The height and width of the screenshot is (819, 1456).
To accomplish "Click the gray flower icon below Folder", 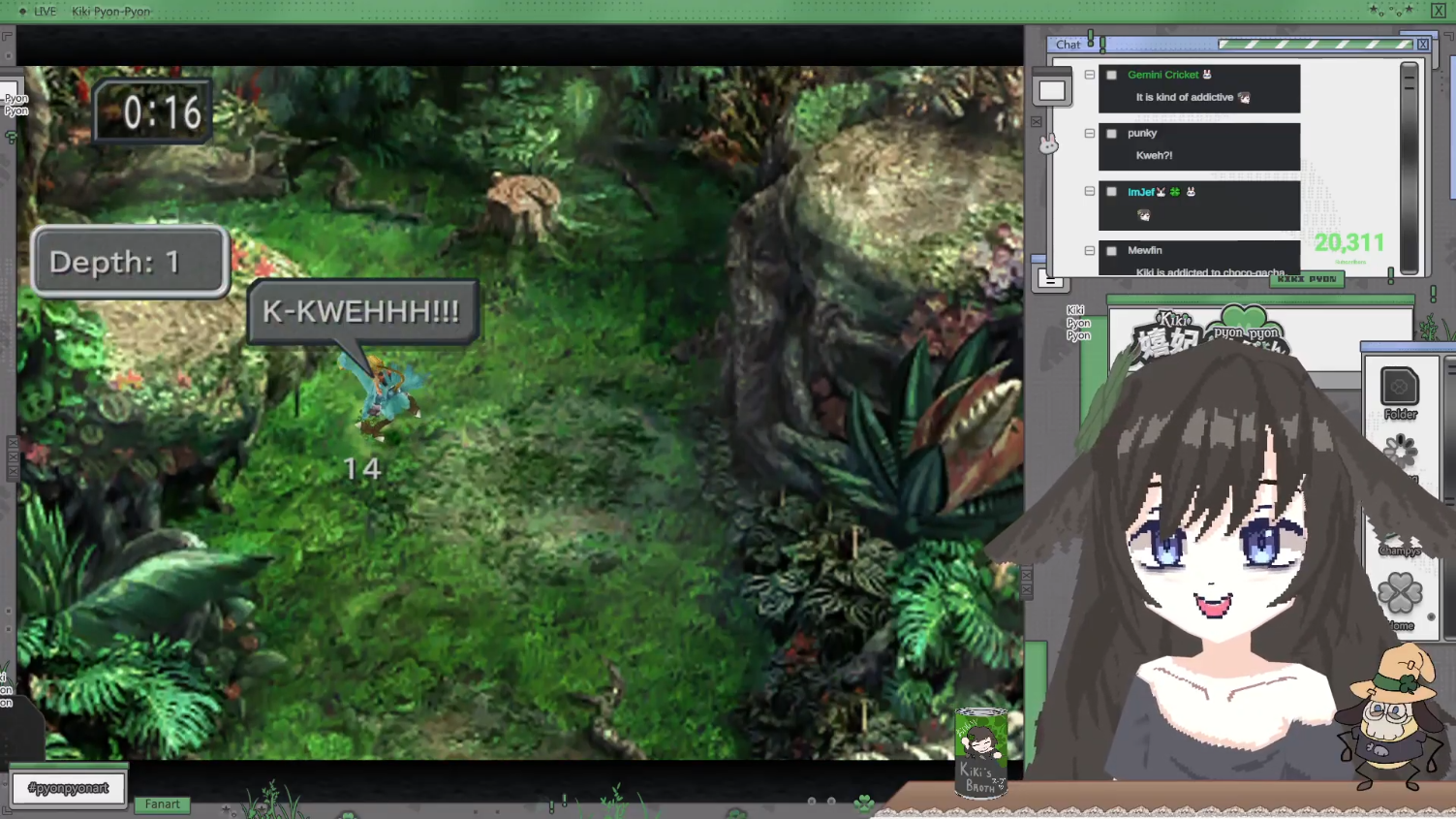I will tap(1400, 451).
